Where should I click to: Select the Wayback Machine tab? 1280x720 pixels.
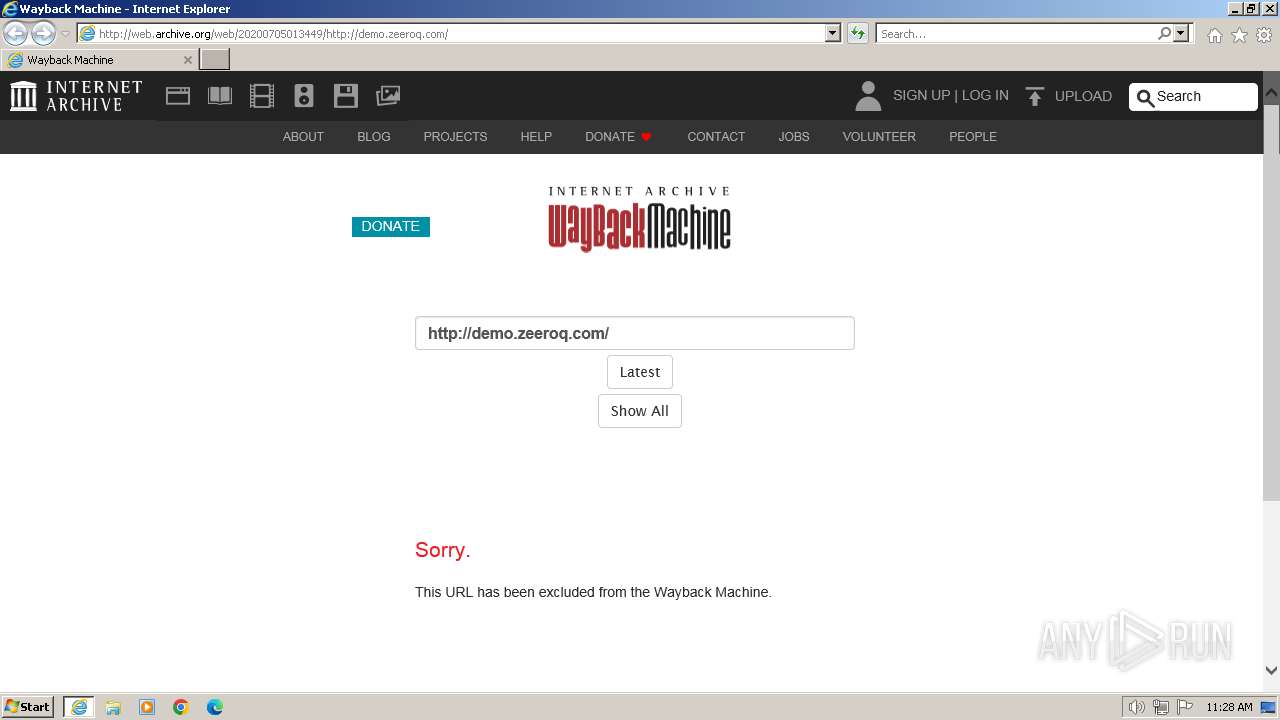click(x=100, y=60)
